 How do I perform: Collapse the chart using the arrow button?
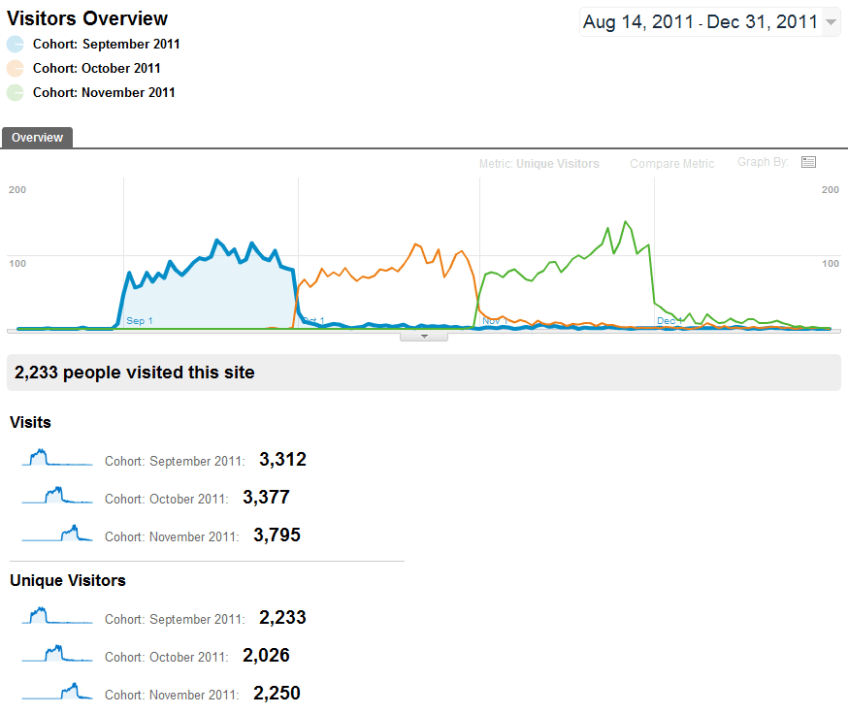[423, 336]
